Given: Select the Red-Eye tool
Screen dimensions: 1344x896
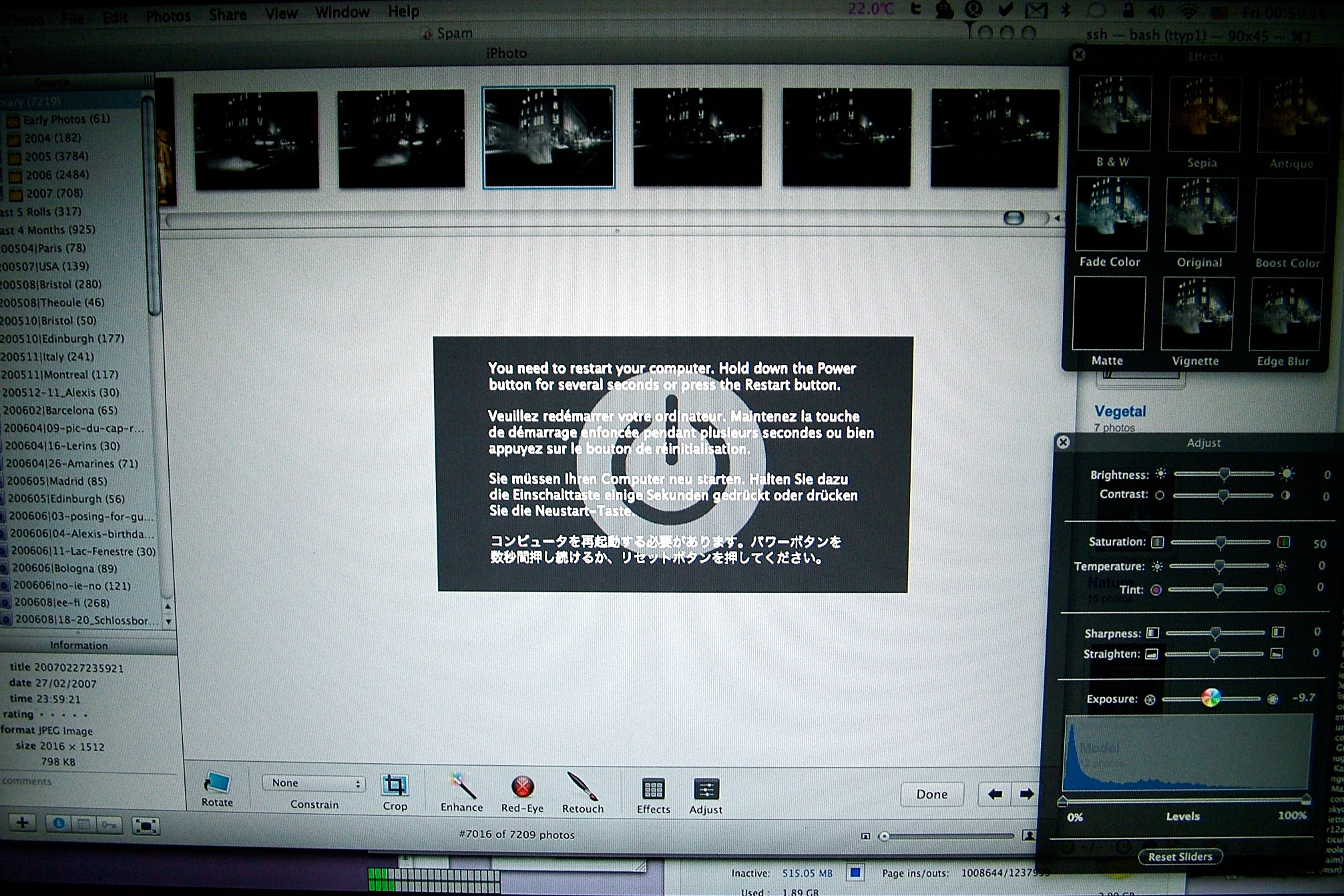Looking at the screenshot, I should click(x=522, y=787).
